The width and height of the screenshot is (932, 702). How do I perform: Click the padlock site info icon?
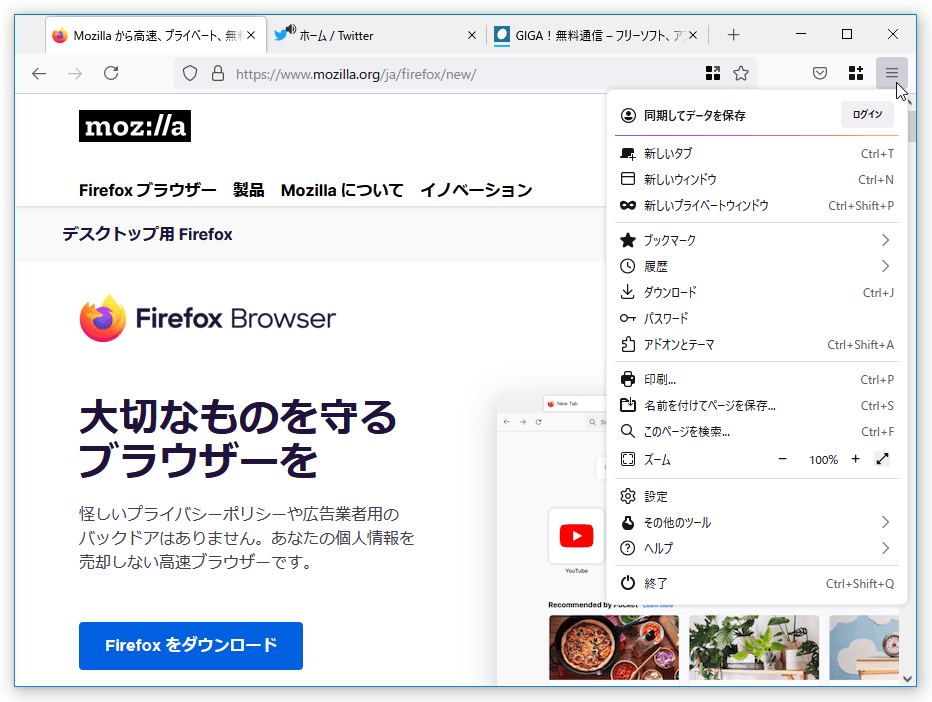pos(218,74)
